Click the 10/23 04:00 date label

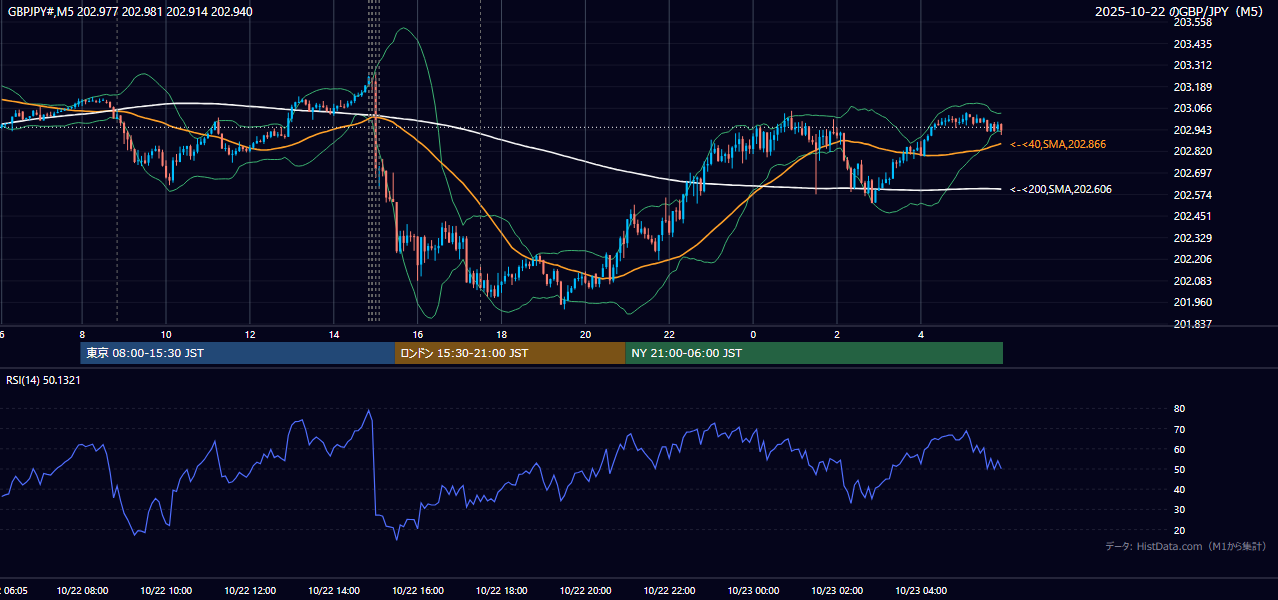[921, 591]
